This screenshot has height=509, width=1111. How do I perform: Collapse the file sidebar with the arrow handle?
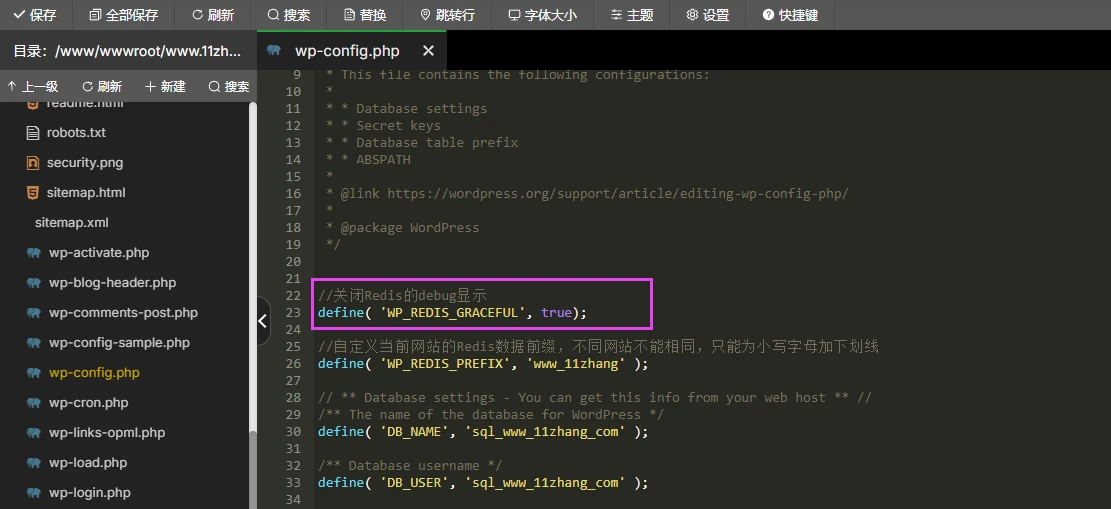pos(263,321)
